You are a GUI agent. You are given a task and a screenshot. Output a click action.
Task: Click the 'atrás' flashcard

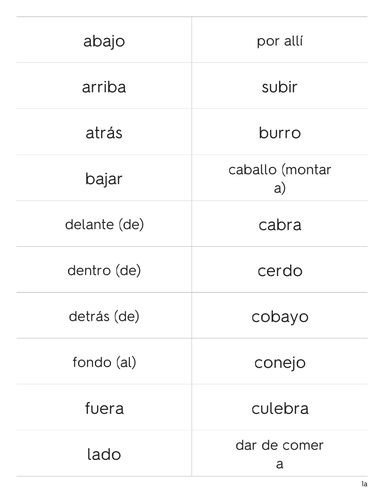[104, 132]
